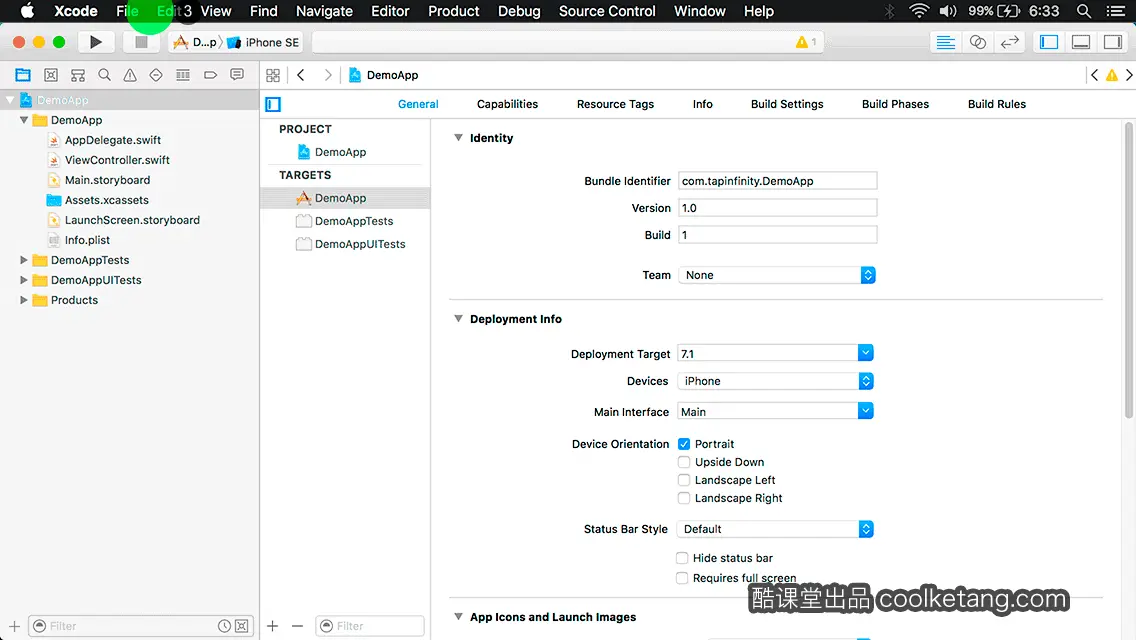
Task: Show the Assistant editor
Action: (x=977, y=42)
